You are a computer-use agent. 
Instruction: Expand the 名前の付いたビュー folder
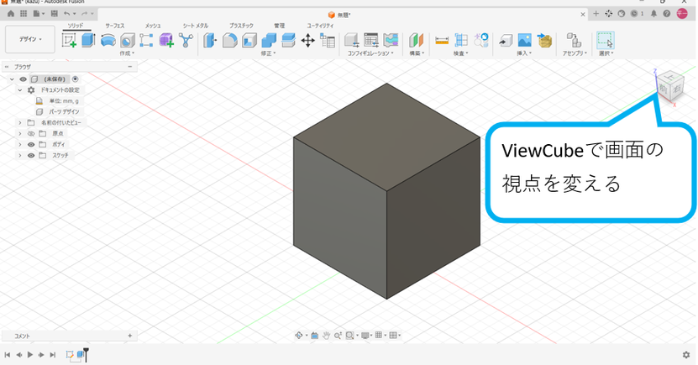(20, 122)
